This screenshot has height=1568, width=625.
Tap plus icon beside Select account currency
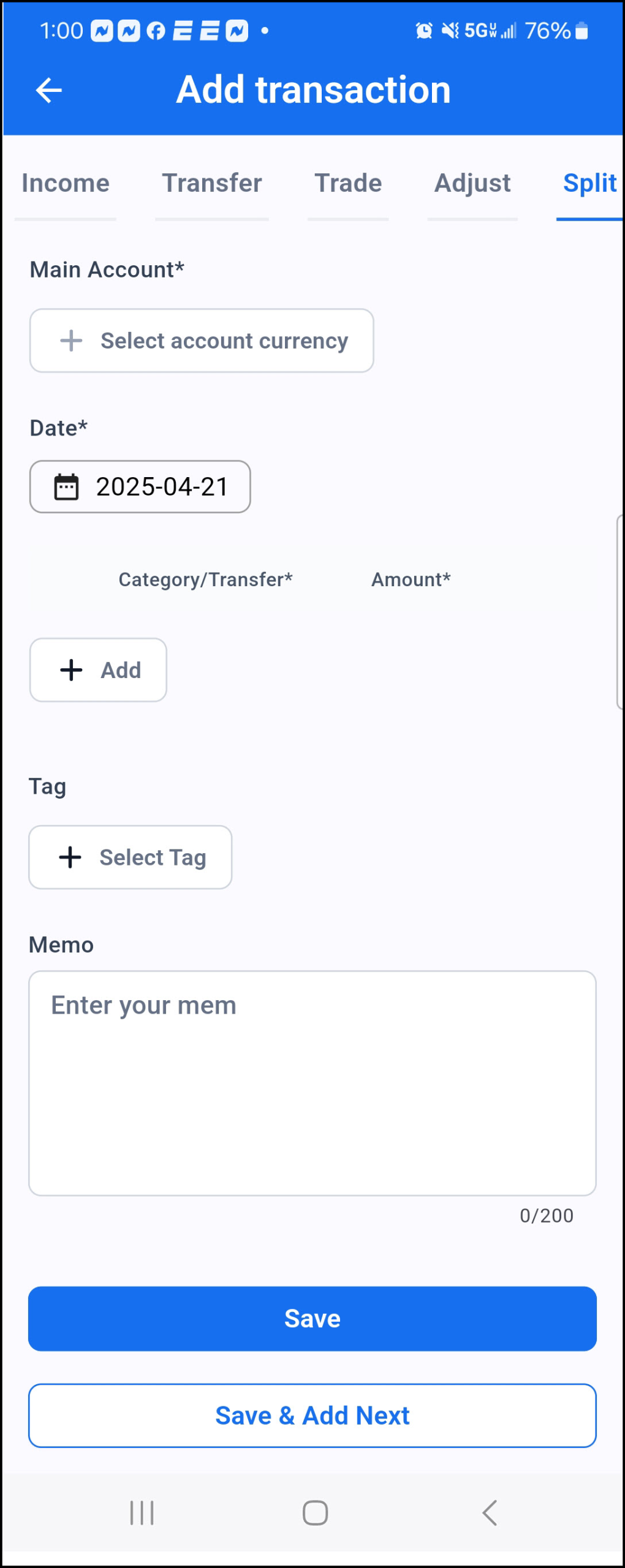pos(71,341)
